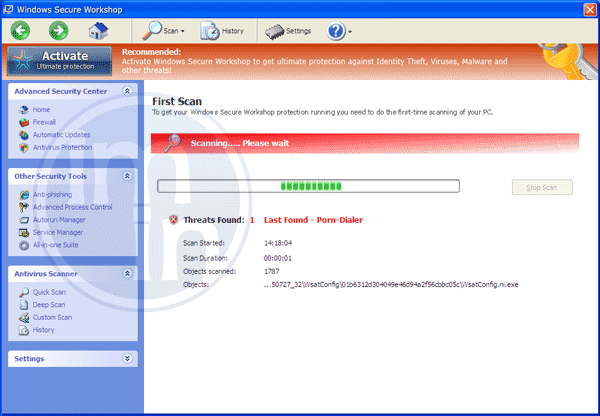Screen dimensions: 600x416
Task: Start a Quick Scan from the sidebar
Action: click(x=49, y=292)
